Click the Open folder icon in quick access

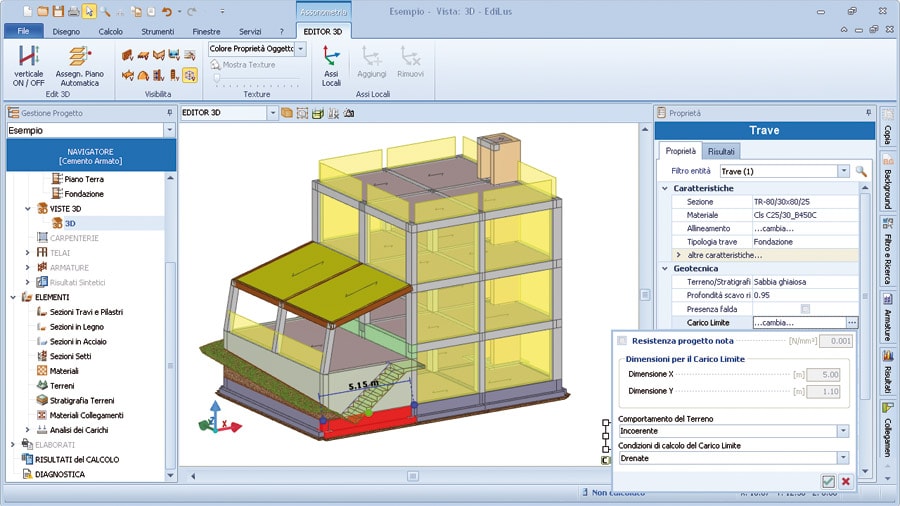pyautogui.click(x=43, y=11)
